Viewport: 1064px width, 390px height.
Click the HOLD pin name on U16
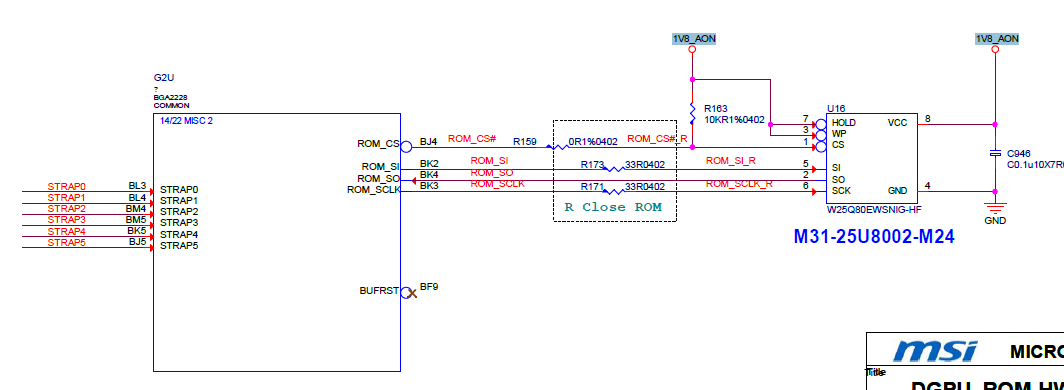click(x=844, y=123)
